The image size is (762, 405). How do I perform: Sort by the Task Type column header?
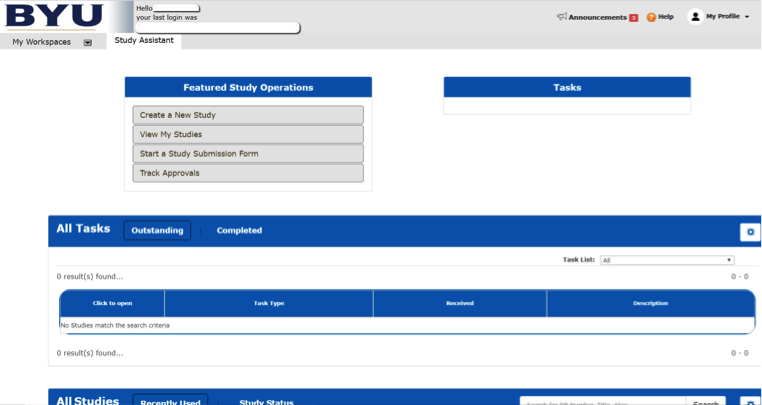(x=268, y=303)
